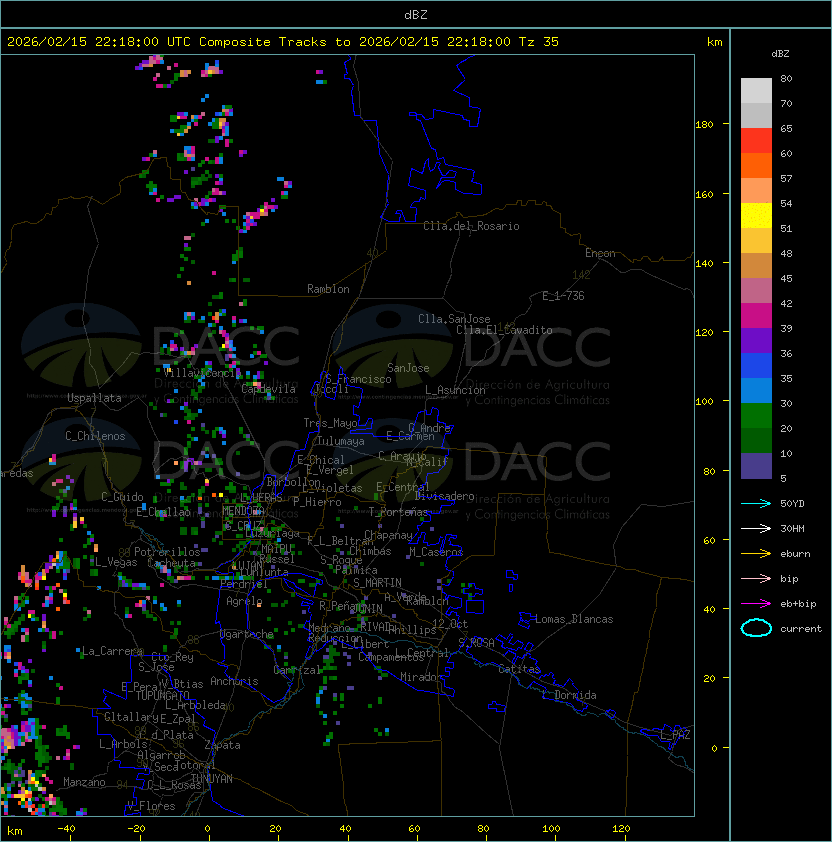Click the Villavicencio map label
This screenshot has width=832, height=842.
point(202,373)
